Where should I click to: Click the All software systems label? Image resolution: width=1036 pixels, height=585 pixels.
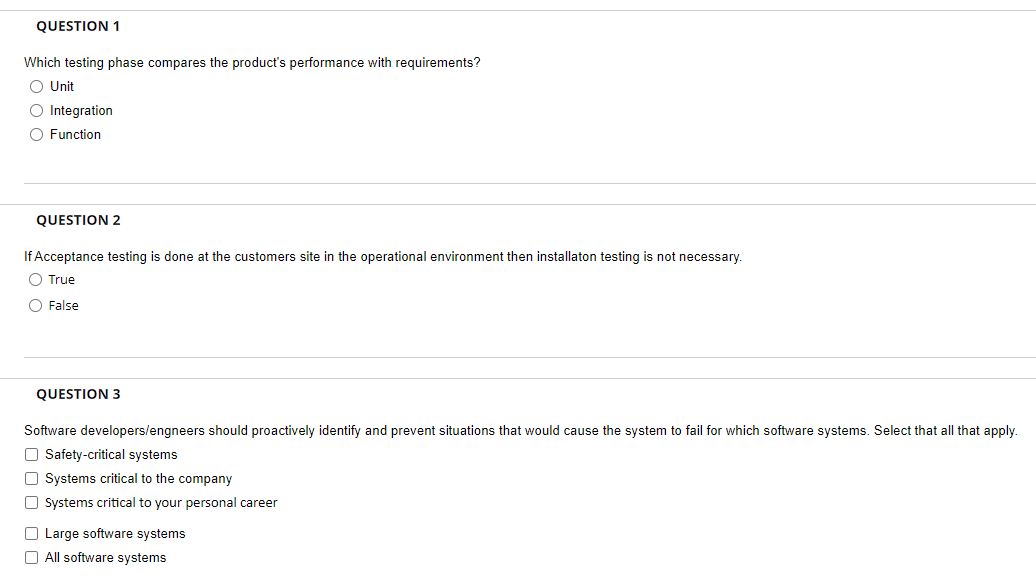pos(104,557)
